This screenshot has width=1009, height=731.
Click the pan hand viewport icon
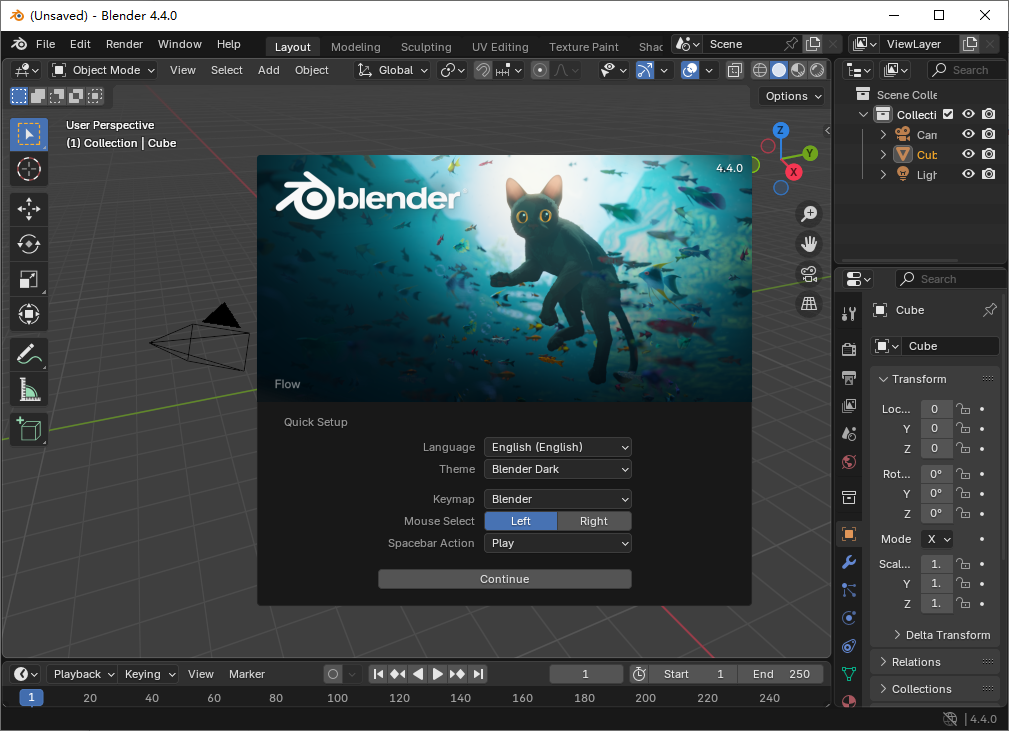click(809, 244)
